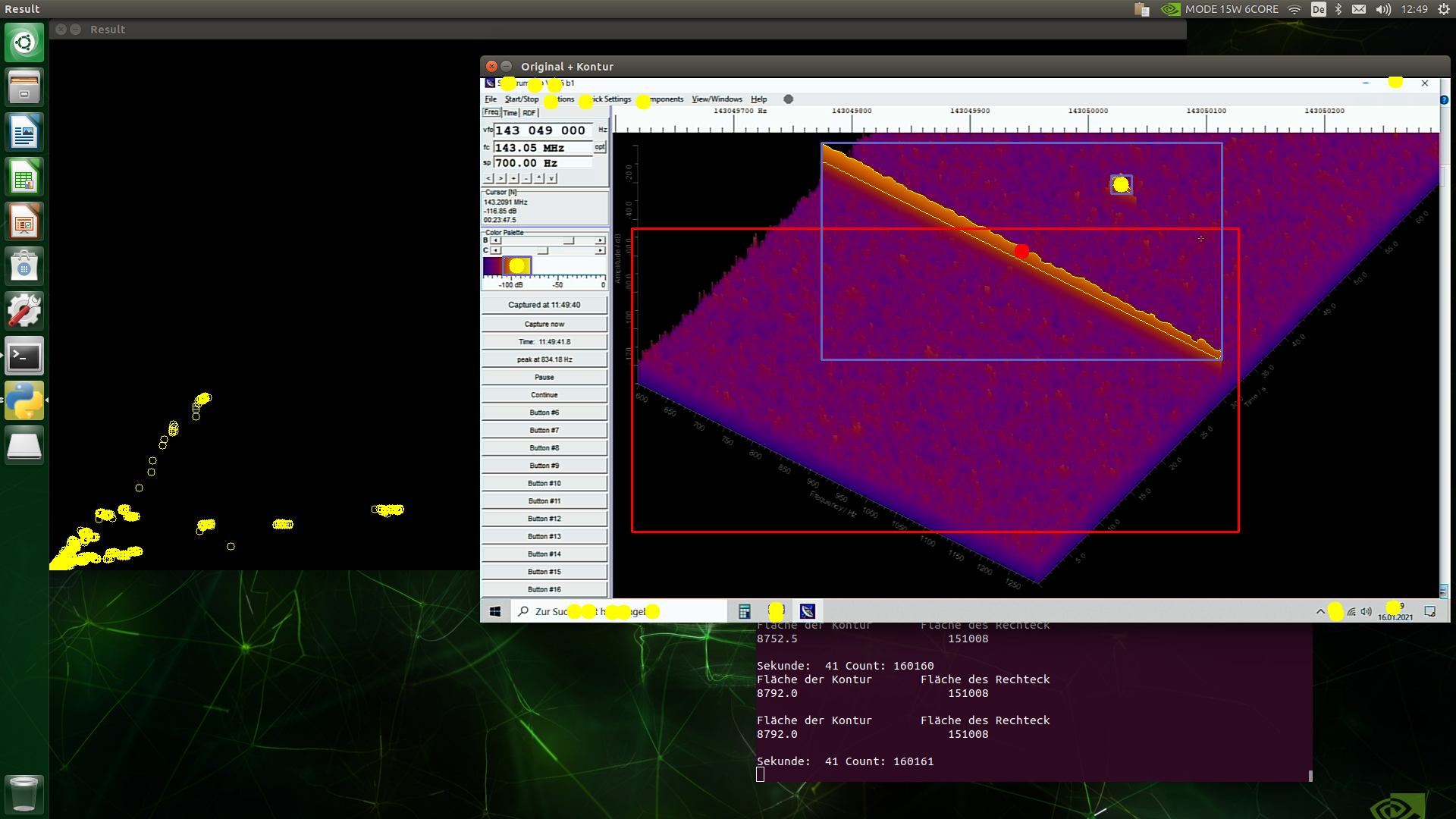This screenshot has width=1456, height=819.
Task: Click the '^' up arrow frequency button
Action: pos(539,178)
